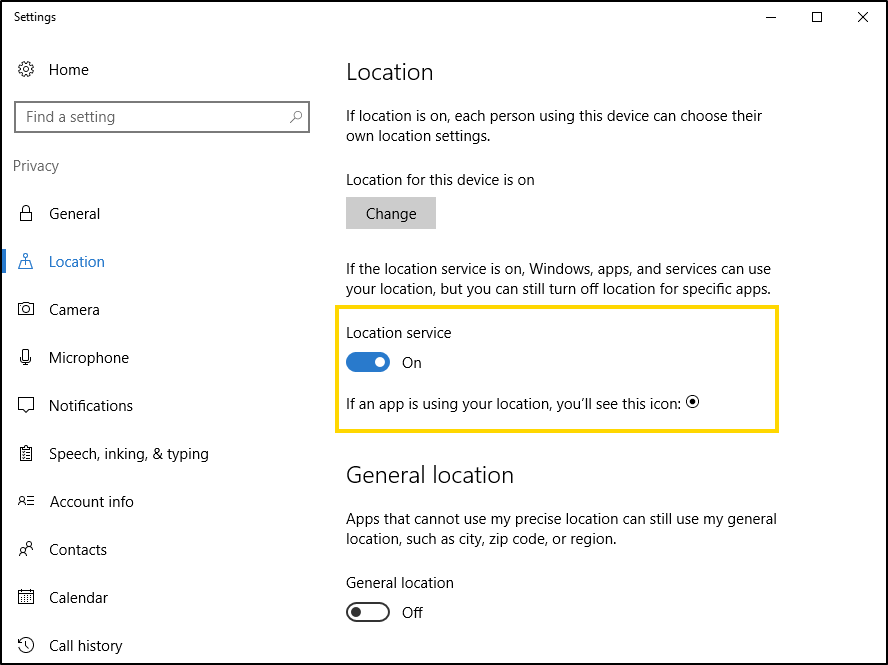This screenshot has height=665, width=888.
Task: Click the Microphone icon in sidebar
Action: pos(25,357)
